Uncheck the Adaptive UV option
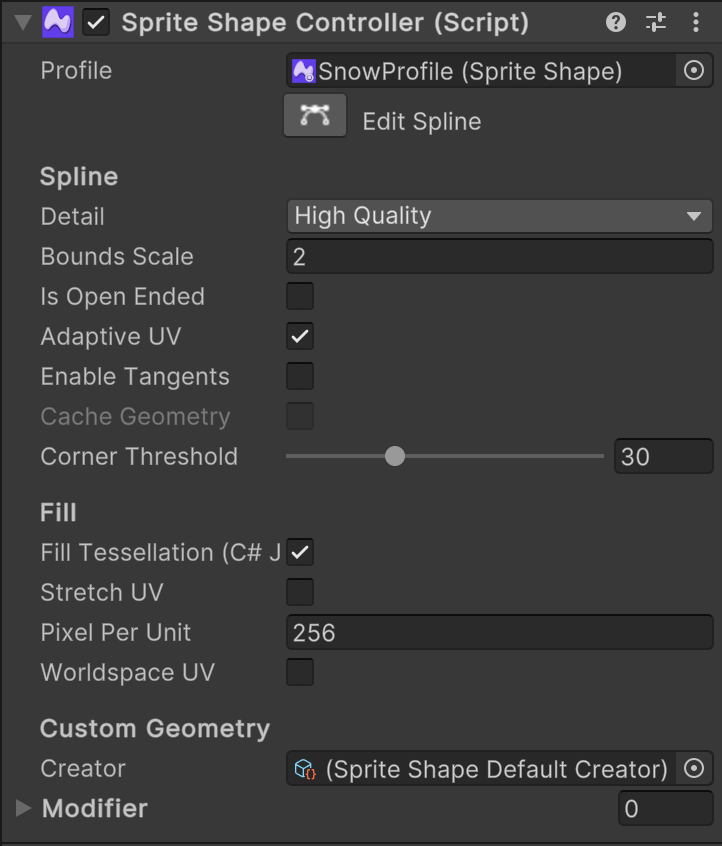The width and height of the screenshot is (722, 846). click(300, 336)
